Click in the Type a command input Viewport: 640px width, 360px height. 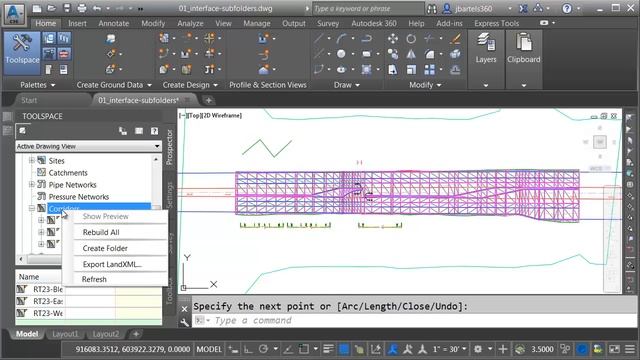coord(414,320)
